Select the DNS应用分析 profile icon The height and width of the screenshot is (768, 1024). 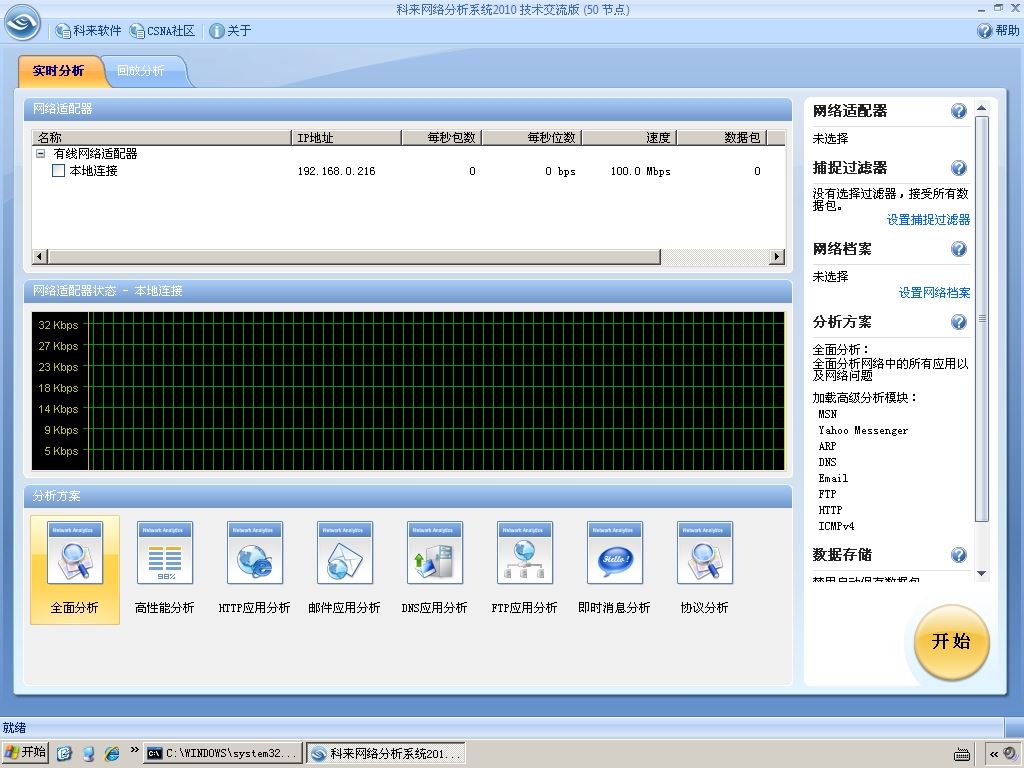tap(435, 569)
